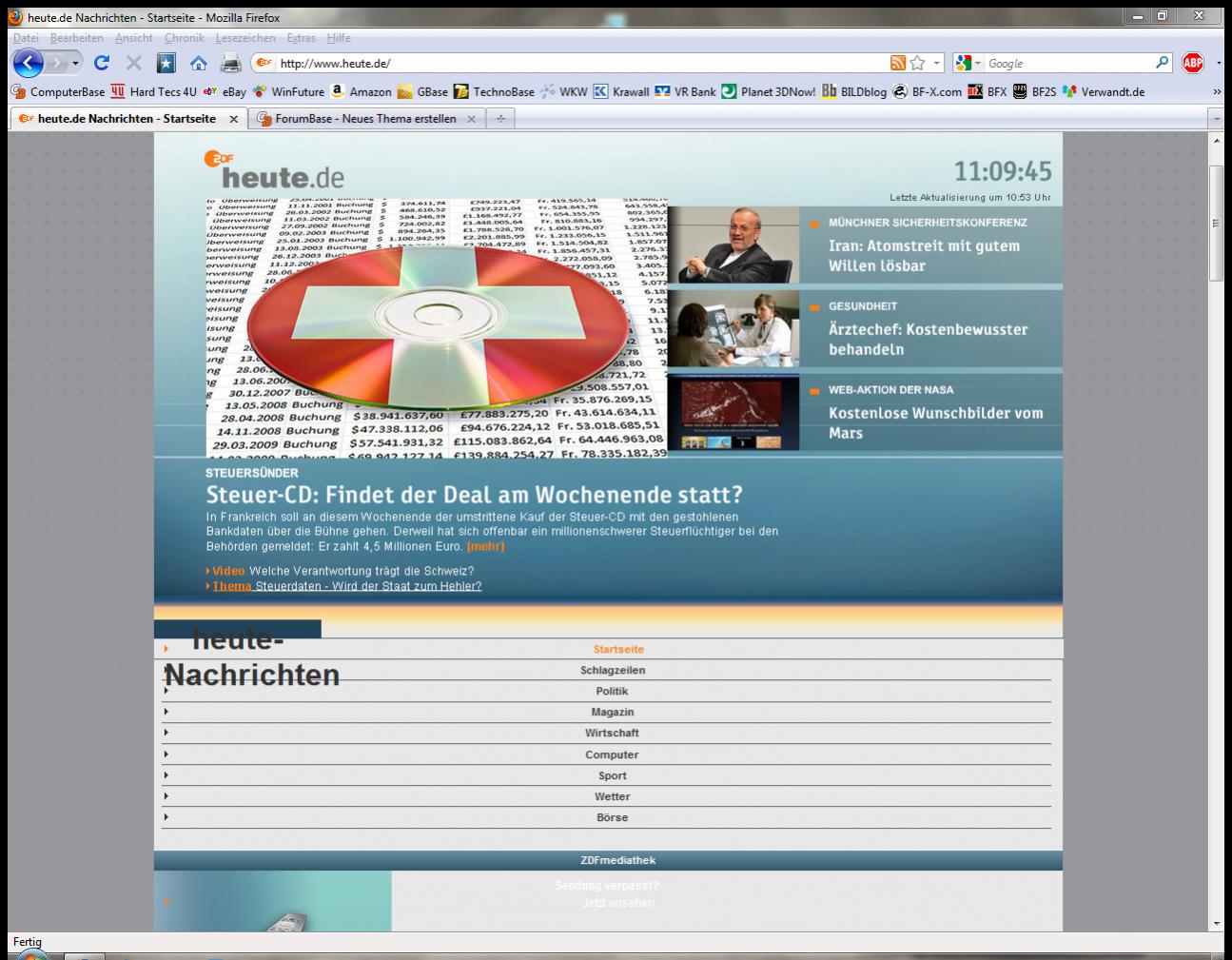Image resolution: width=1232 pixels, height=960 pixels.
Task: Open the BF-X.com bookmark
Action: click(927, 92)
